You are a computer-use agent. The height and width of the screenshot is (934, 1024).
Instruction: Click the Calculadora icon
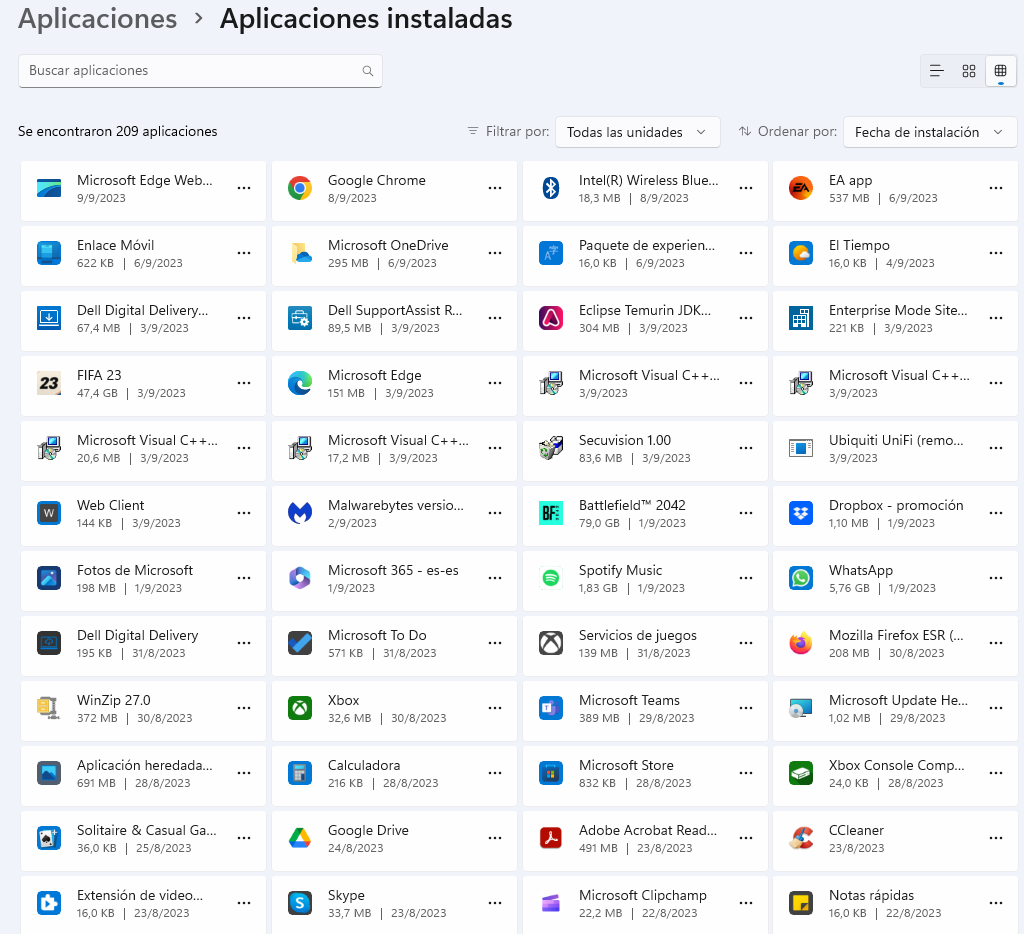(300, 773)
